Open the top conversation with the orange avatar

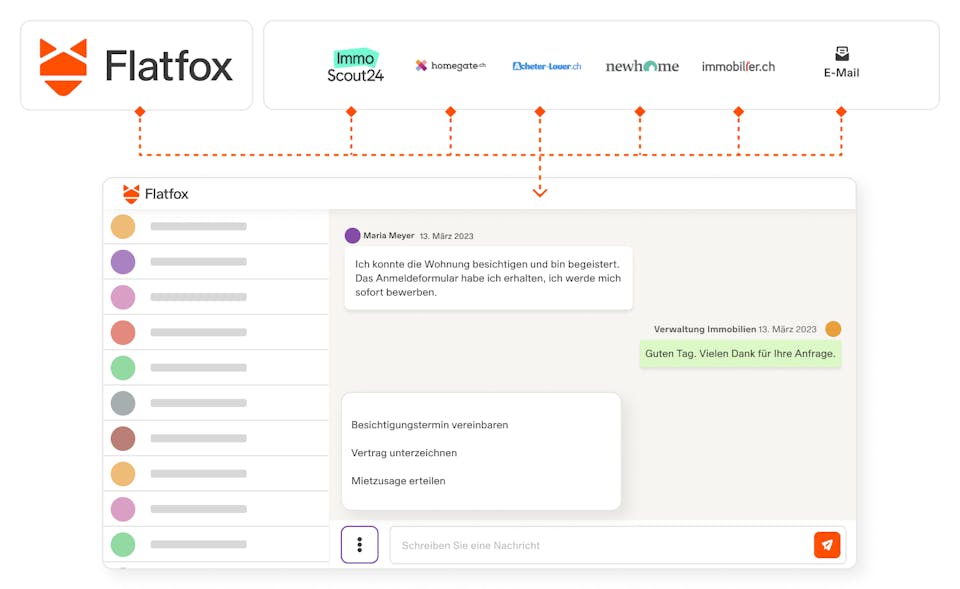tap(123, 226)
